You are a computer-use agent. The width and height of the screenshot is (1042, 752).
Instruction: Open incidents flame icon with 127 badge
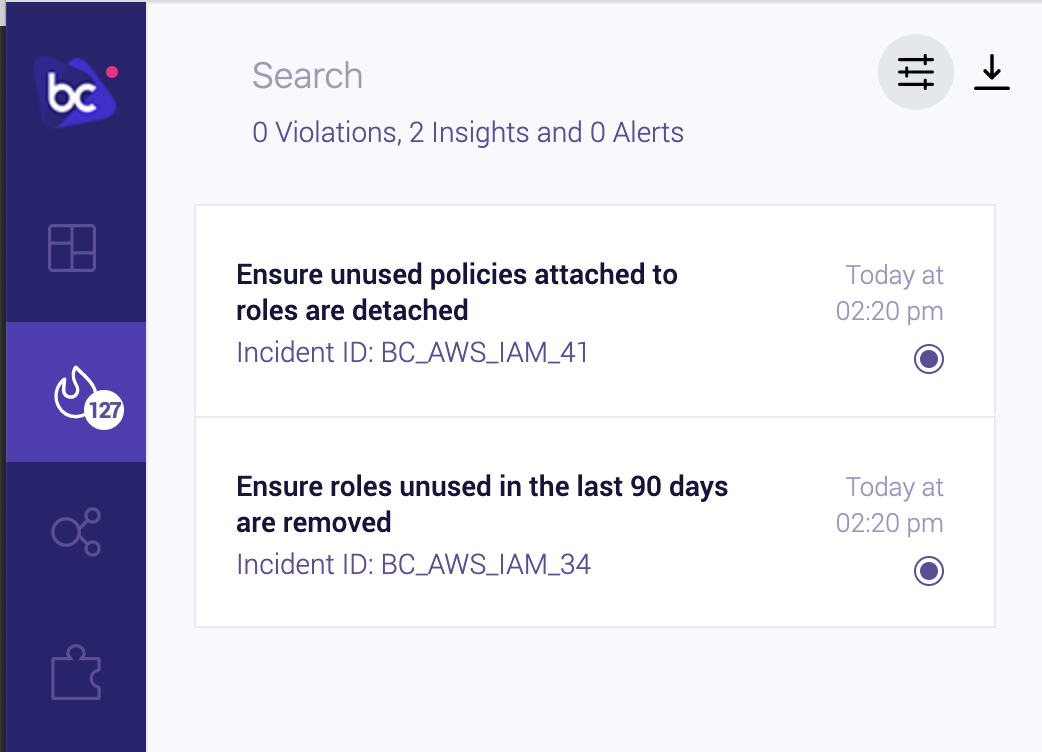pyautogui.click(x=76, y=392)
